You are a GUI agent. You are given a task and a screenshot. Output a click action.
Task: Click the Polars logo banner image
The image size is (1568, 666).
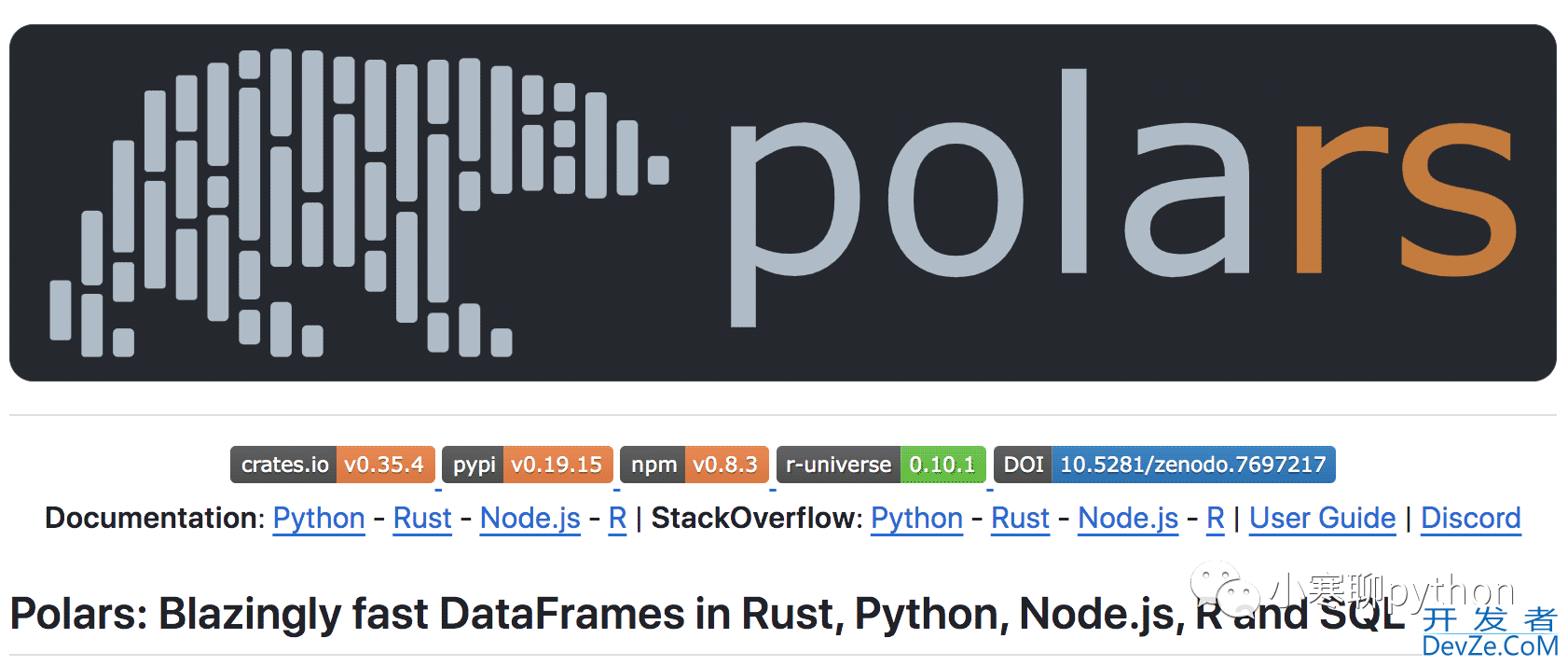(x=783, y=202)
